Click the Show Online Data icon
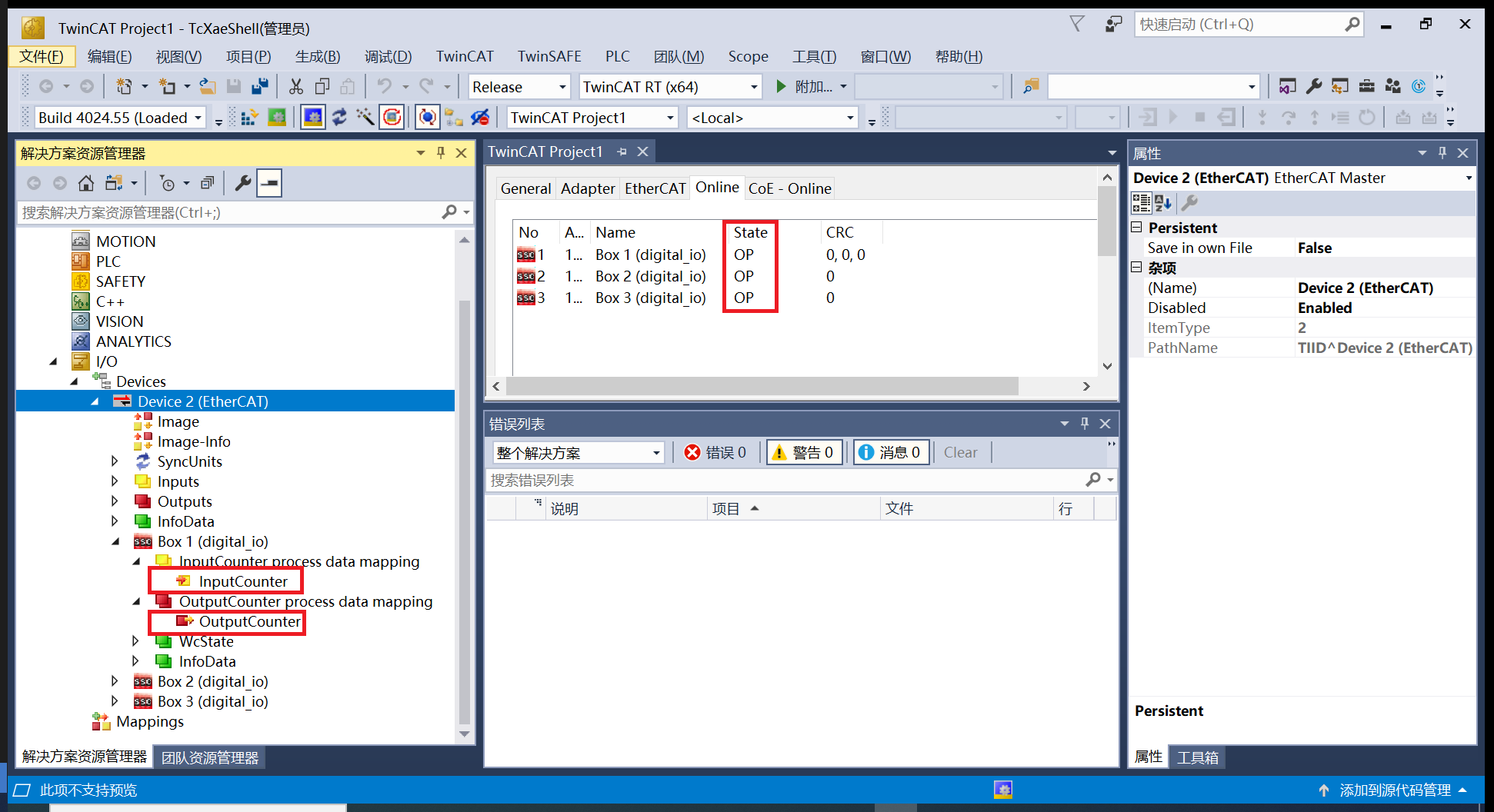The height and width of the screenshot is (812, 1494). pos(427,118)
